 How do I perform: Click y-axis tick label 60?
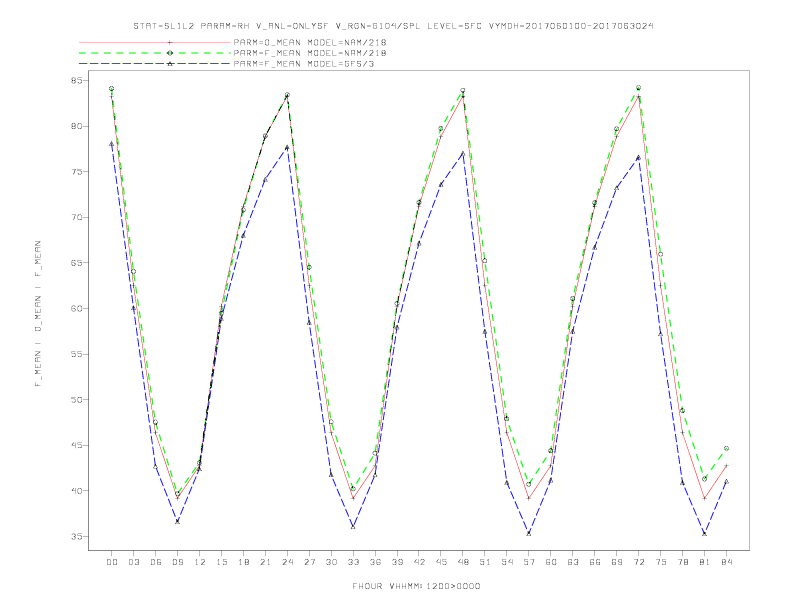coord(76,309)
